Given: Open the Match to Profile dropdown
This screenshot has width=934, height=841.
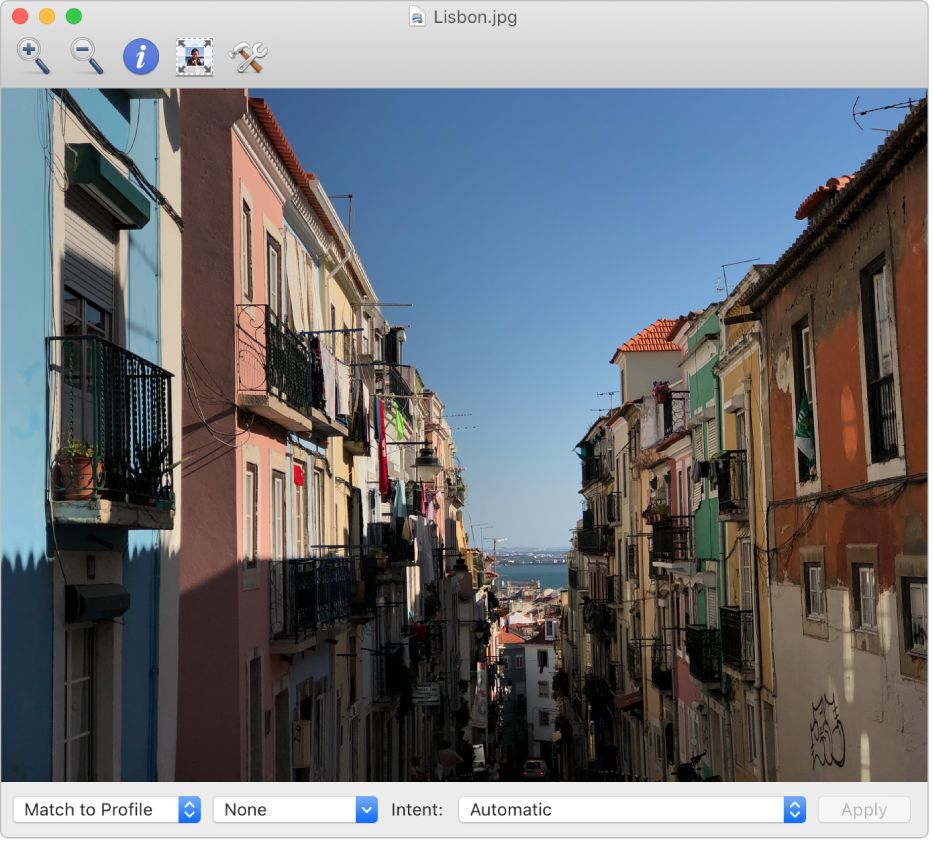Looking at the screenshot, I should (105, 810).
